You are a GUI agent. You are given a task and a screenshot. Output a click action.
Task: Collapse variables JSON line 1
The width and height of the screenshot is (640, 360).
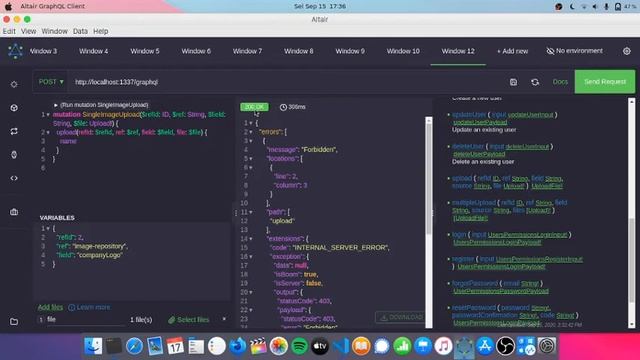[x=48, y=229]
